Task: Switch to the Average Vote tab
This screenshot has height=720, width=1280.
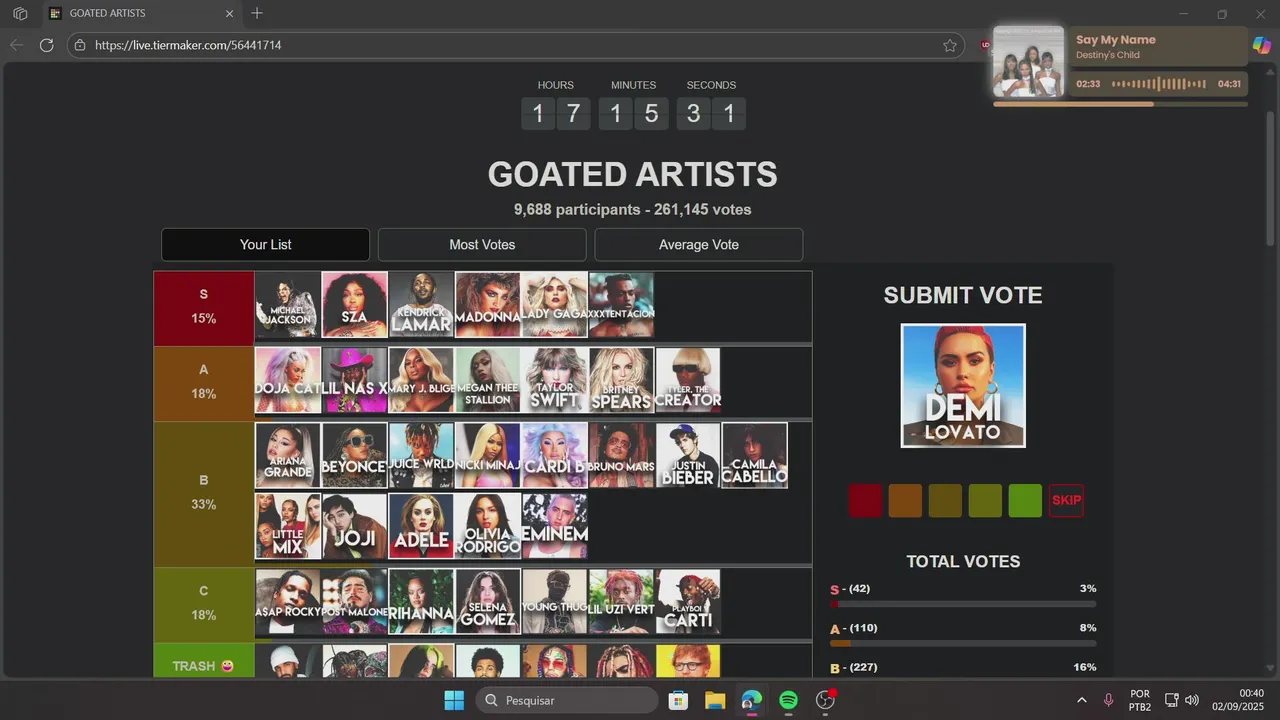Action: point(699,245)
